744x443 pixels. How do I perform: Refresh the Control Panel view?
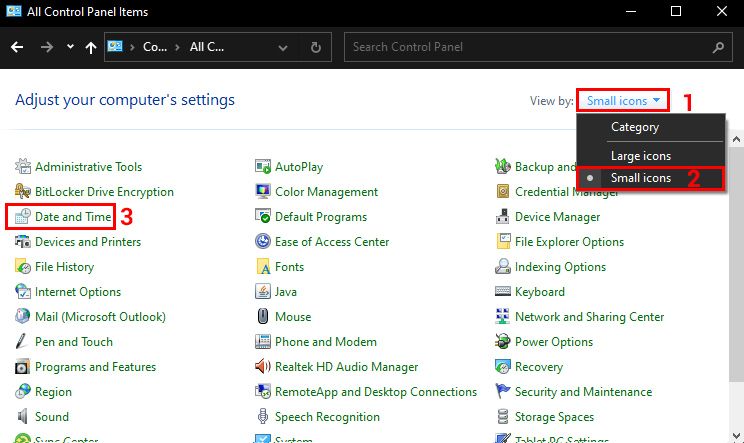tap(316, 47)
